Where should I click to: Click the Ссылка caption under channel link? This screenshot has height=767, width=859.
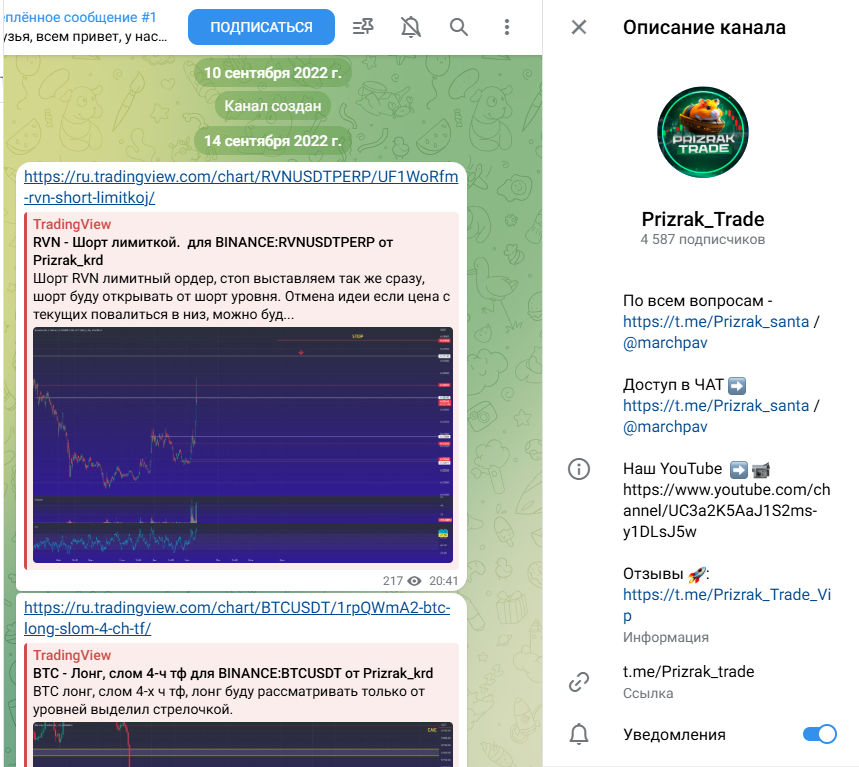click(x=648, y=694)
